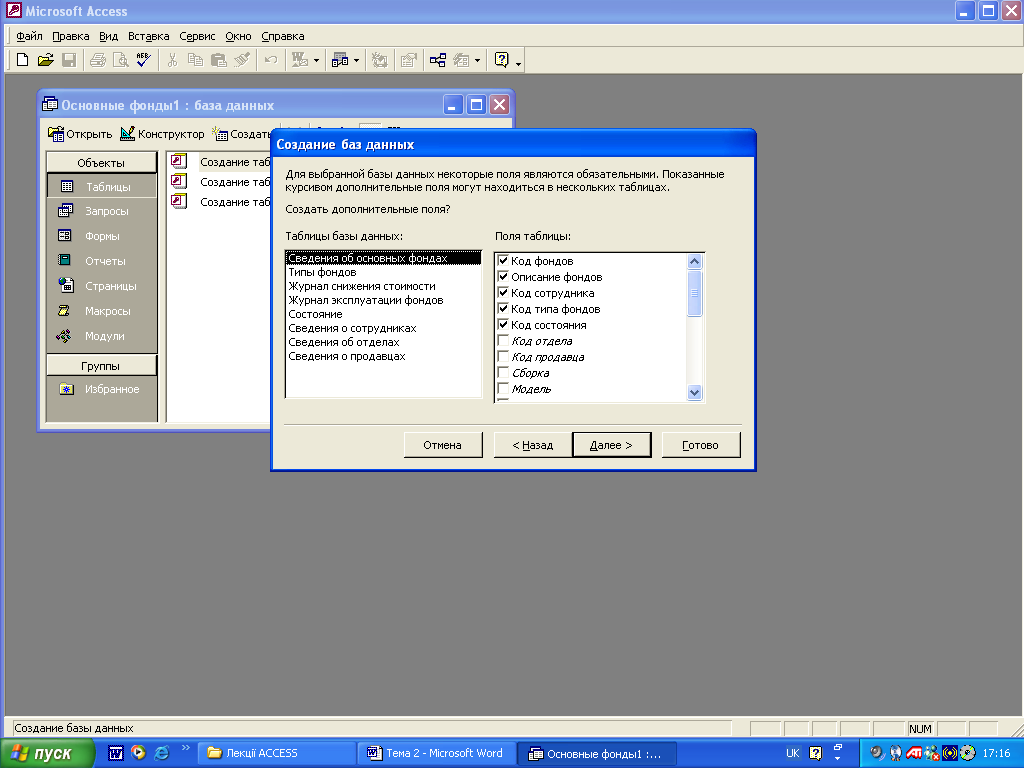Uncheck the Код состояния field checkbox
The height and width of the screenshot is (768, 1024).
(x=504, y=325)
